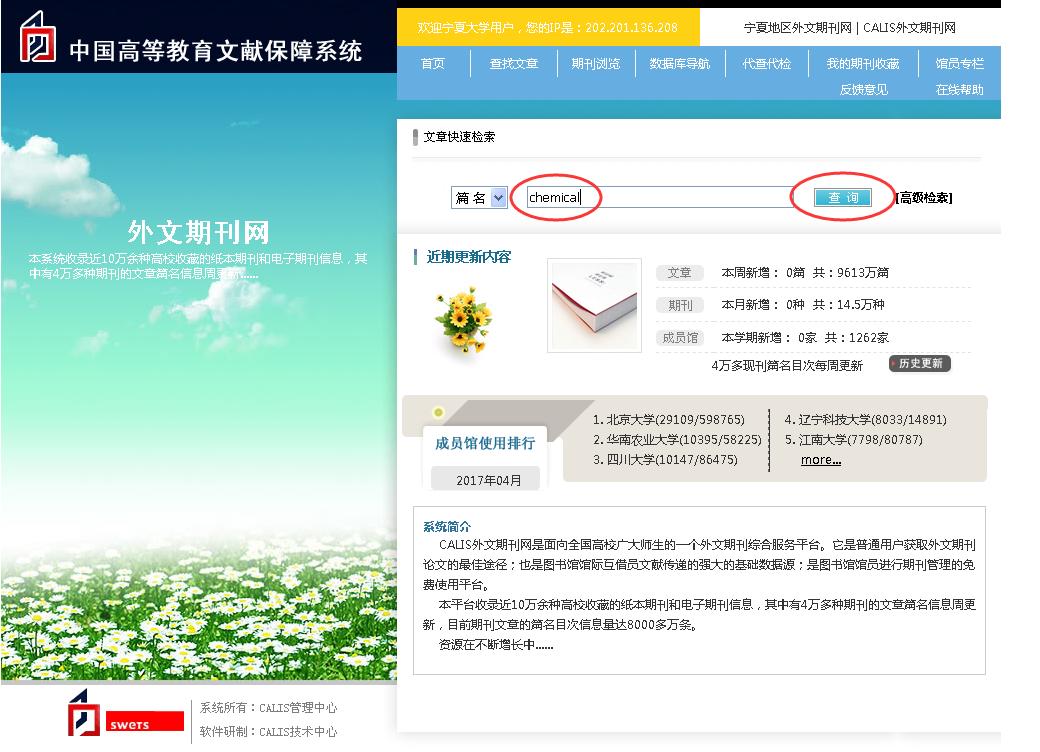Click the sunflower bouquet image
The image size is (1040, 752).
[464, 320]
